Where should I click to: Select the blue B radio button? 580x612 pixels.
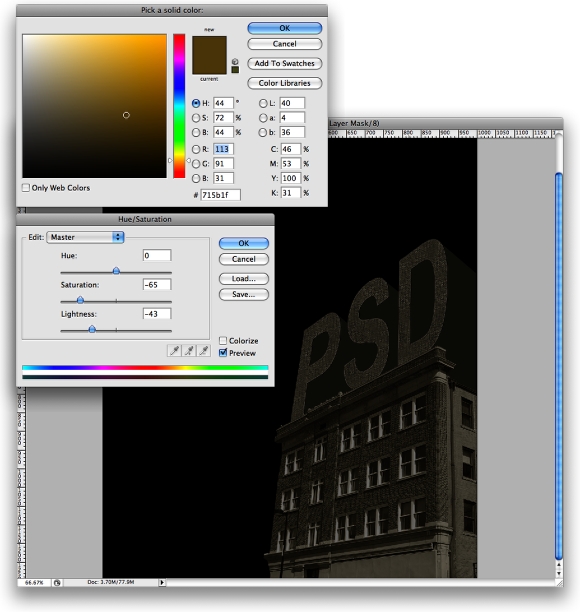[x=196, y=179]
